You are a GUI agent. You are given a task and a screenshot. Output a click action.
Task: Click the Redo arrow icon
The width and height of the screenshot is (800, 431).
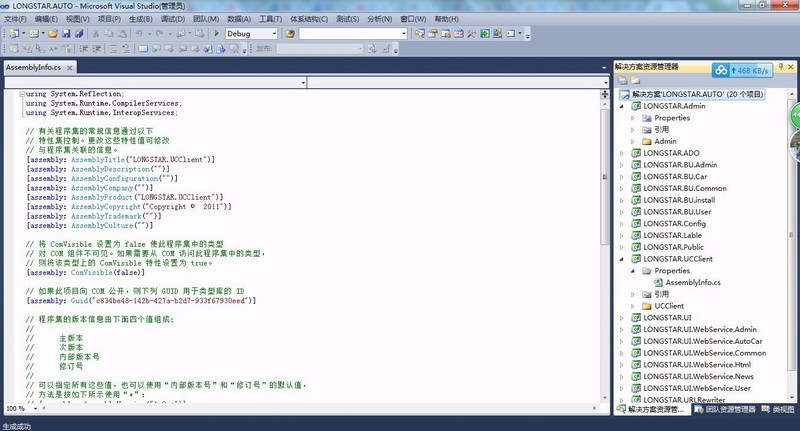pyautogui.click(x=160, y=34)
